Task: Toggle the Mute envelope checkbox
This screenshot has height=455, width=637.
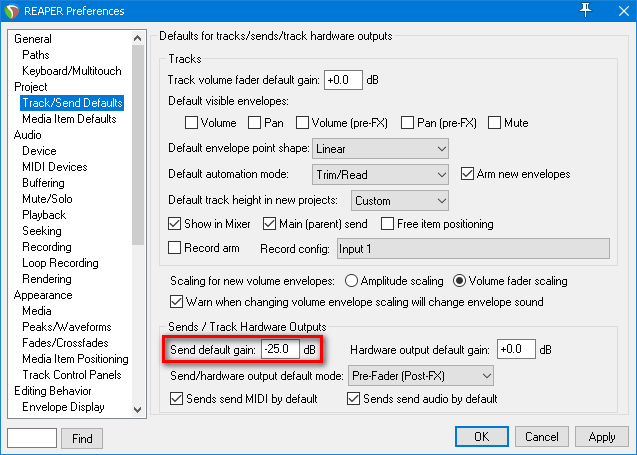Action: click(x=494, y=123)
